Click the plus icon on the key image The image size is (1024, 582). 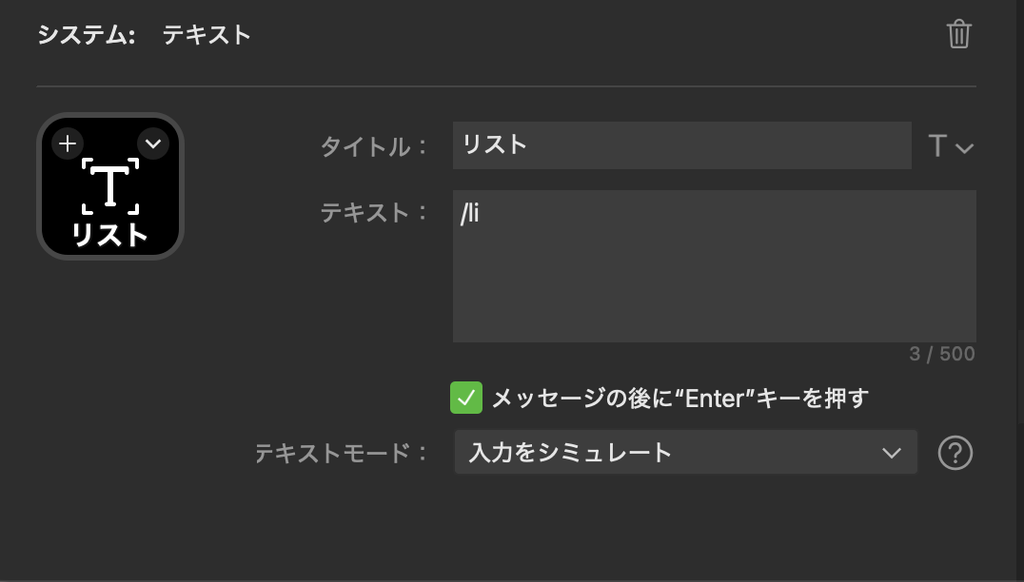[68, 144]
